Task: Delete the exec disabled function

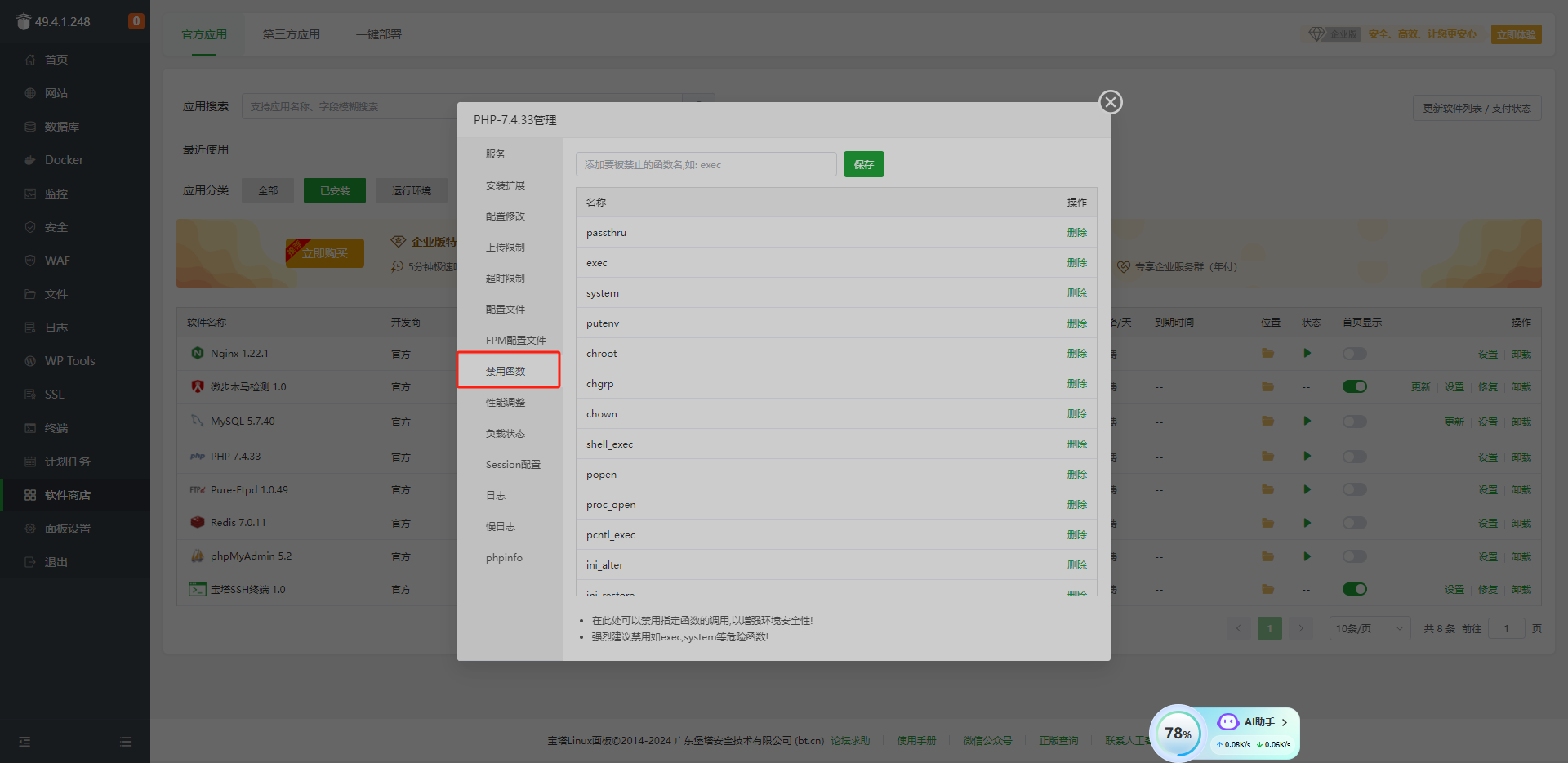Action: coord(1076,263)
